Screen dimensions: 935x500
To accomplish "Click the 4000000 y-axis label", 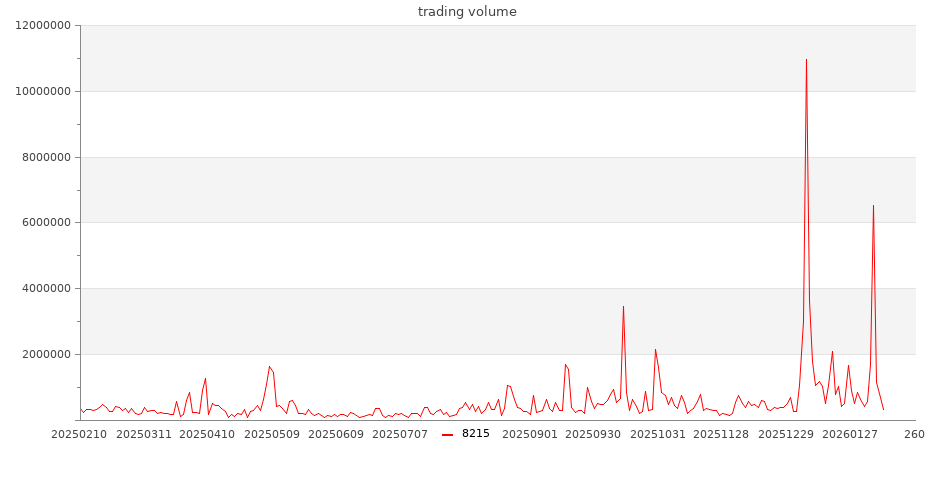I will [41, 289].
